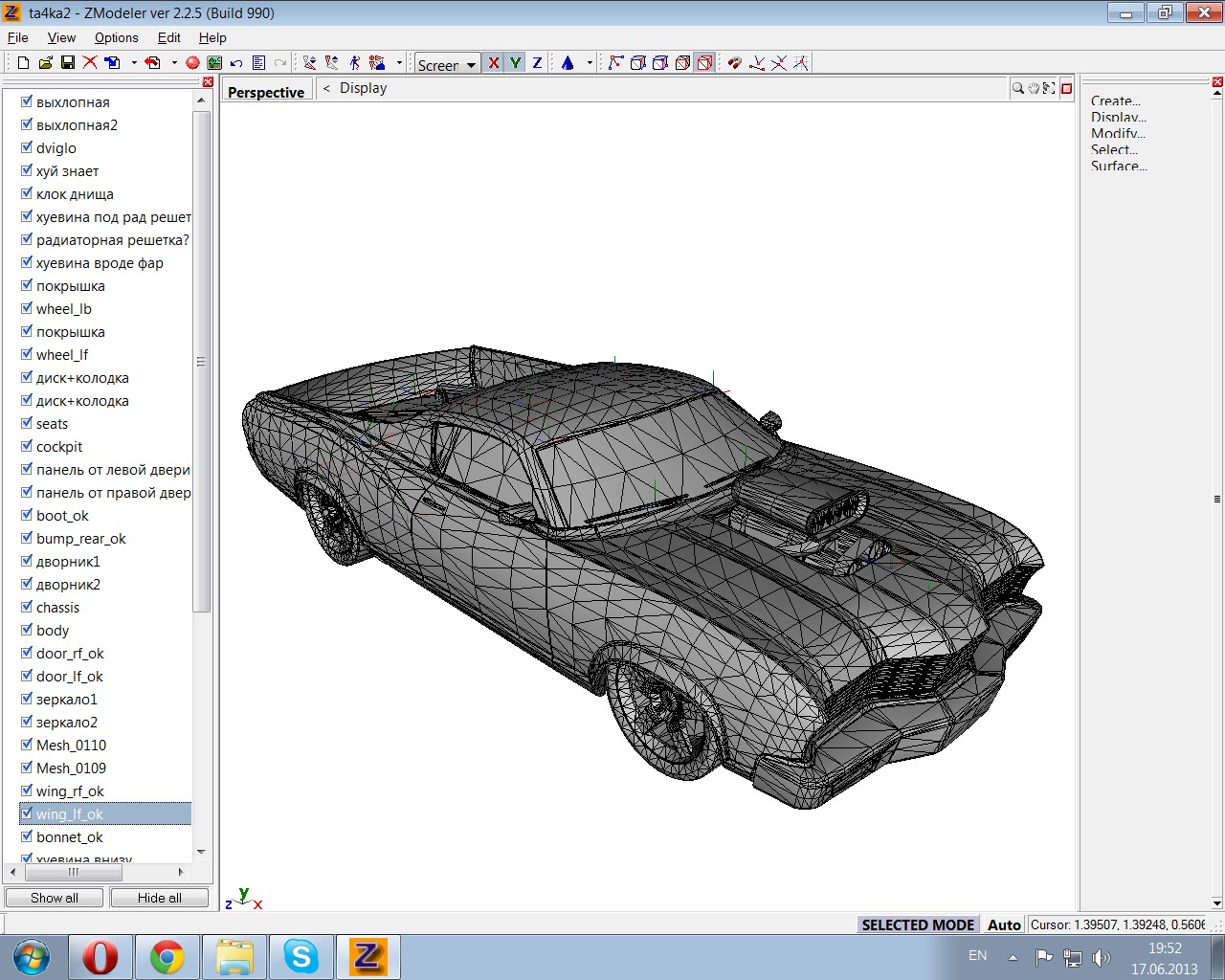This screenshot has width=1225, height=980.
Task: Open the Options menu
Action: pos(116,37)
